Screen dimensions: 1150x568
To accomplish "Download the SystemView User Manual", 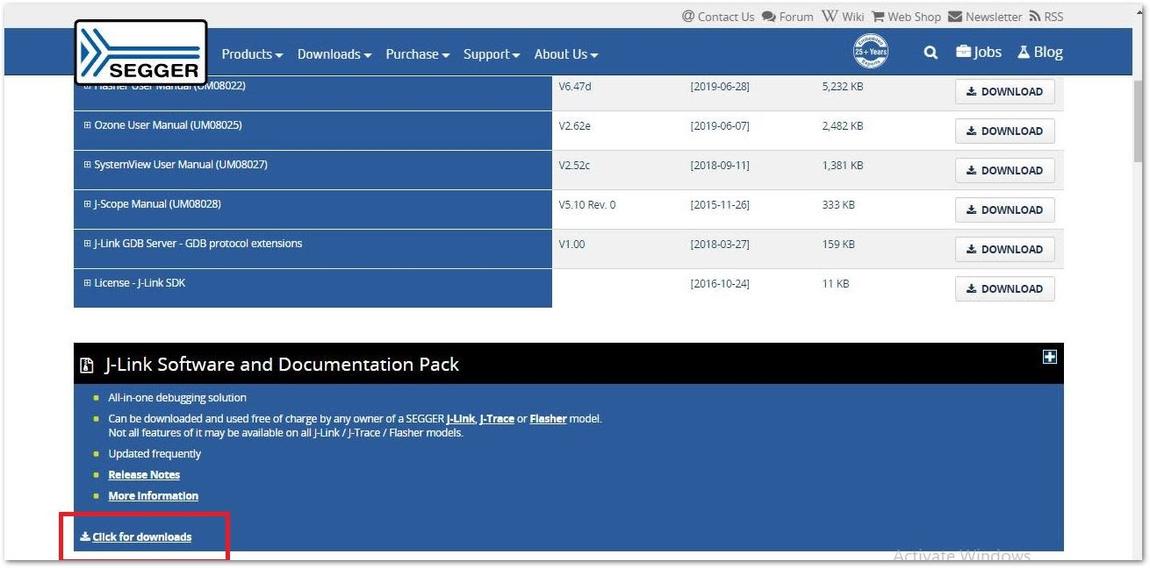I will pyautogui.click(x=1005, y=170).
